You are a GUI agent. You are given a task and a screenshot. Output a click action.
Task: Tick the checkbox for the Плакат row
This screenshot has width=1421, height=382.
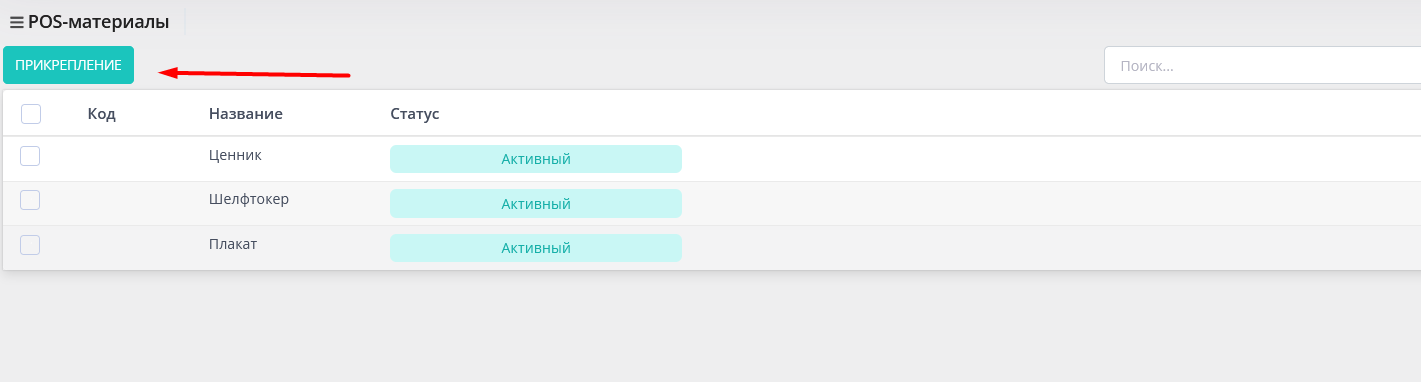click(30, 245)
